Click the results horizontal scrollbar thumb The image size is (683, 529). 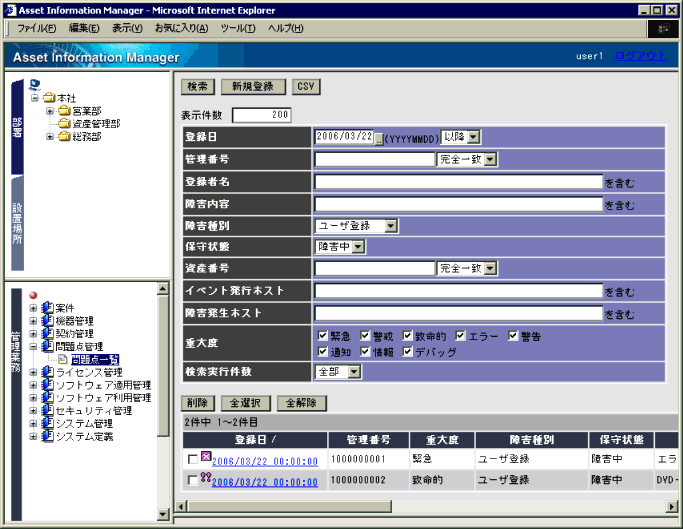[x=289, y=506]
